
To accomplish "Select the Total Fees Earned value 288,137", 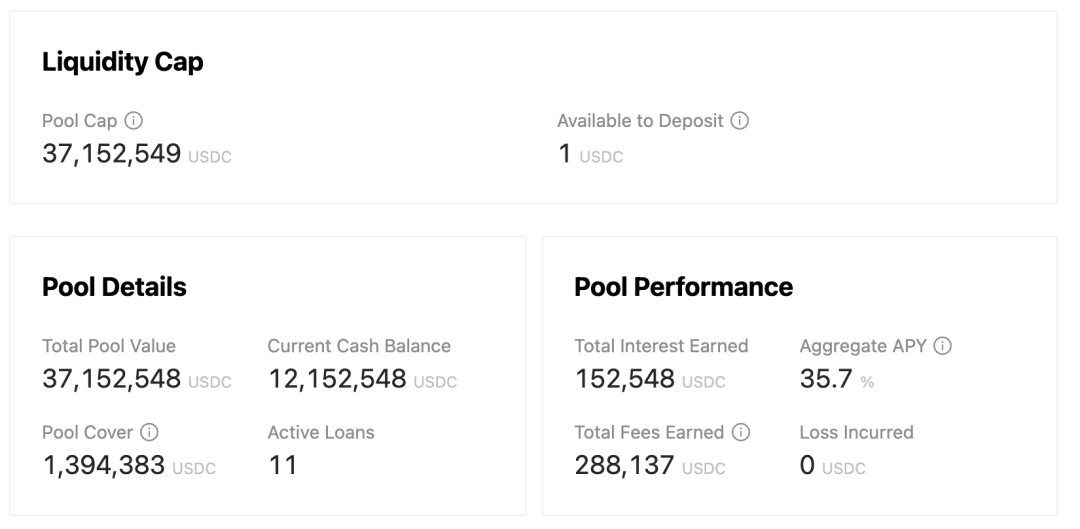I will point(625,466).
